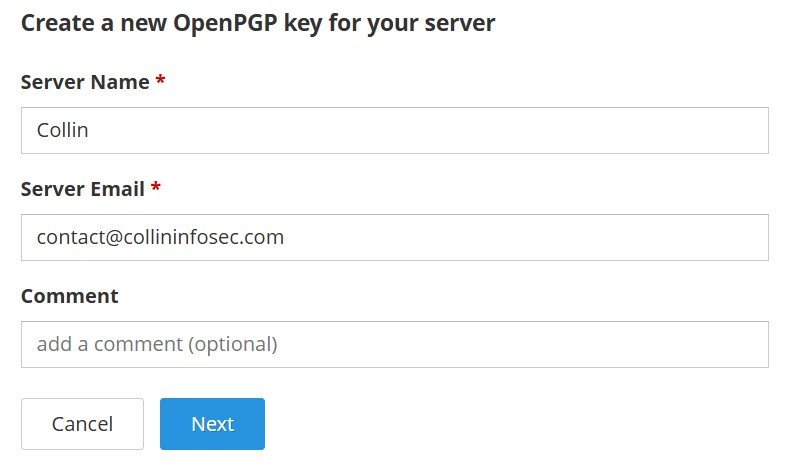
Task: Click the "add a comment (optional)" placeholder
Action: 156,345
